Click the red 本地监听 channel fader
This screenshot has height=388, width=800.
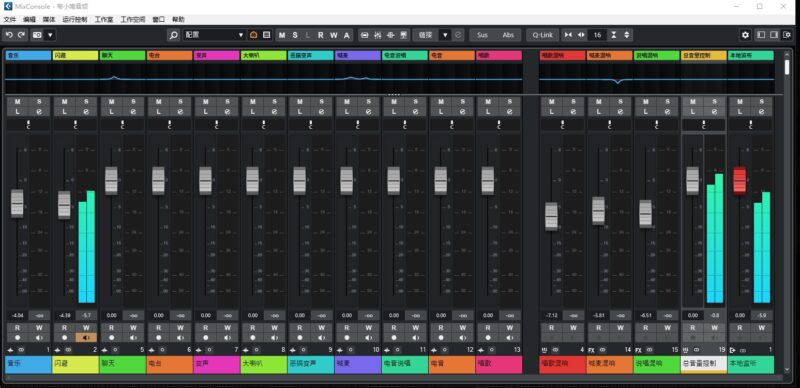click(x=739, y=181)
